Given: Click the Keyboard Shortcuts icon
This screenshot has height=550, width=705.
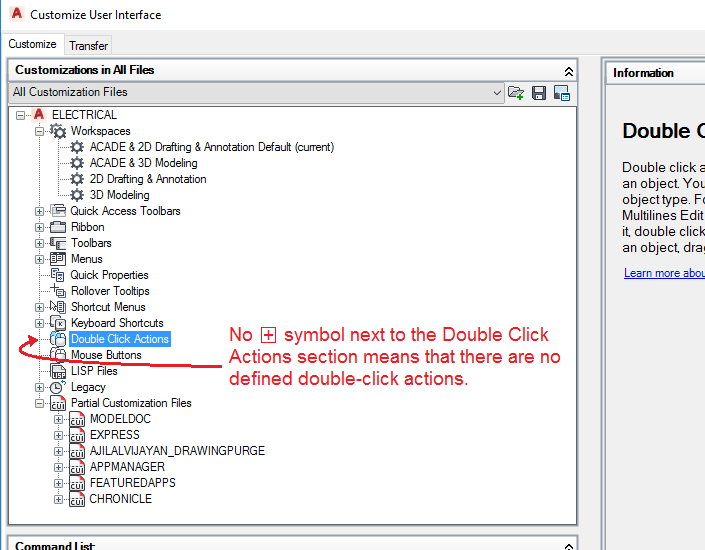Looking at the screenshot, I should (58, 323).
